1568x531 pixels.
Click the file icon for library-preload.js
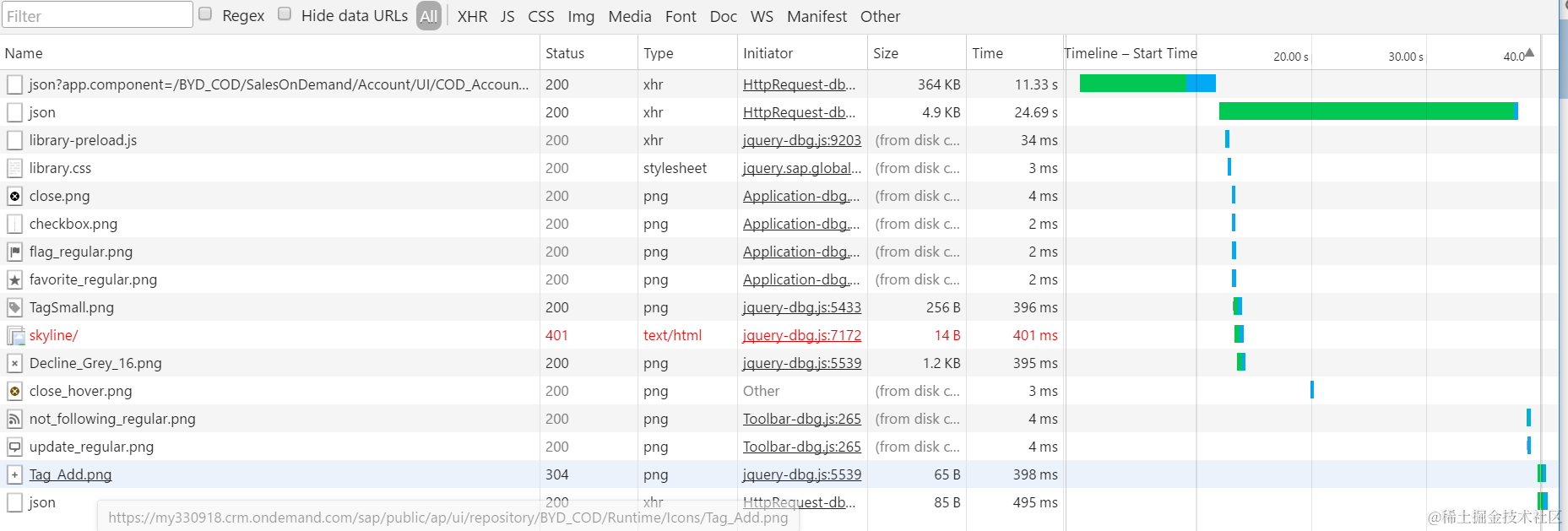(14, 140)
